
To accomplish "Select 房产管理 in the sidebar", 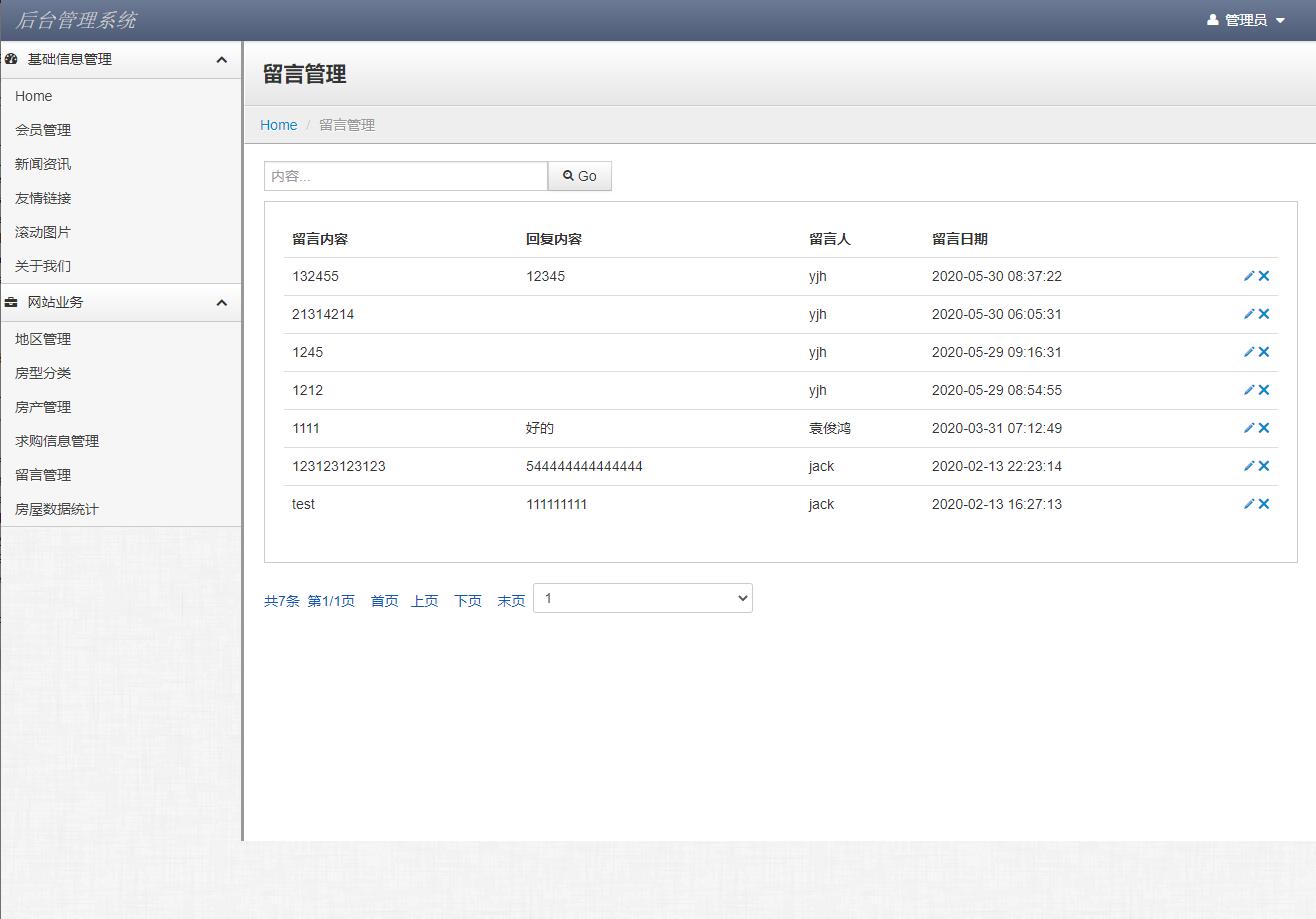I will (x=42, y=407).
